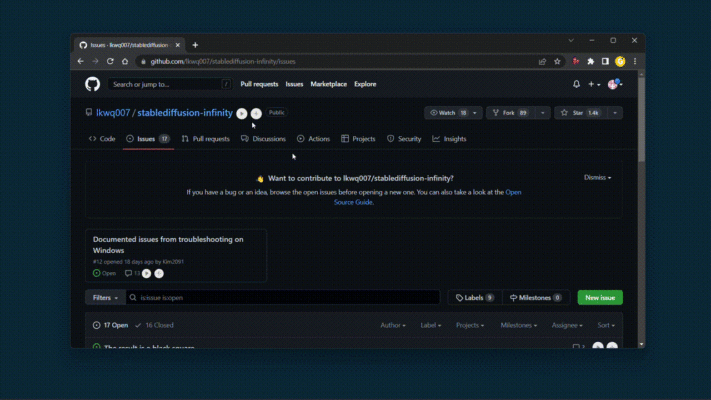Expand the issue list Projects filter
The image size is (711, 400).
pyautogui.click(x=470, y=325)
